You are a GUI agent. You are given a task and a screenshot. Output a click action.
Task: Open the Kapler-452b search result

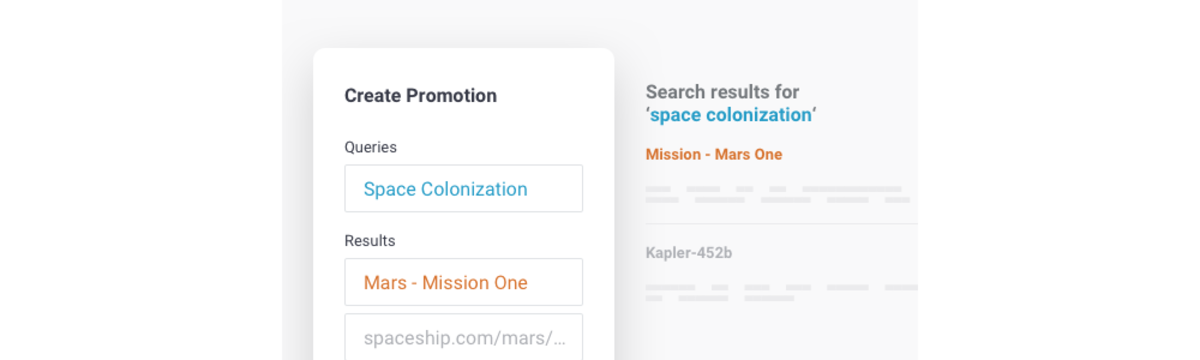pos(689,253)
